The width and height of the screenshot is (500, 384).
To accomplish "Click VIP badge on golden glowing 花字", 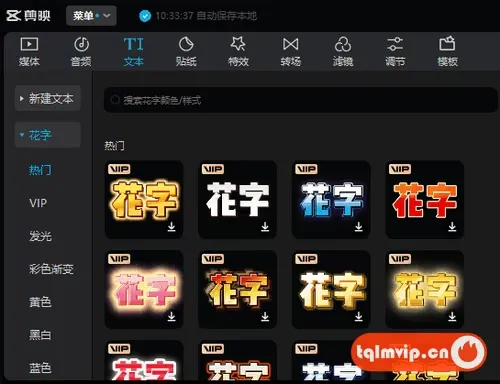I will click(x=119, y=169).
